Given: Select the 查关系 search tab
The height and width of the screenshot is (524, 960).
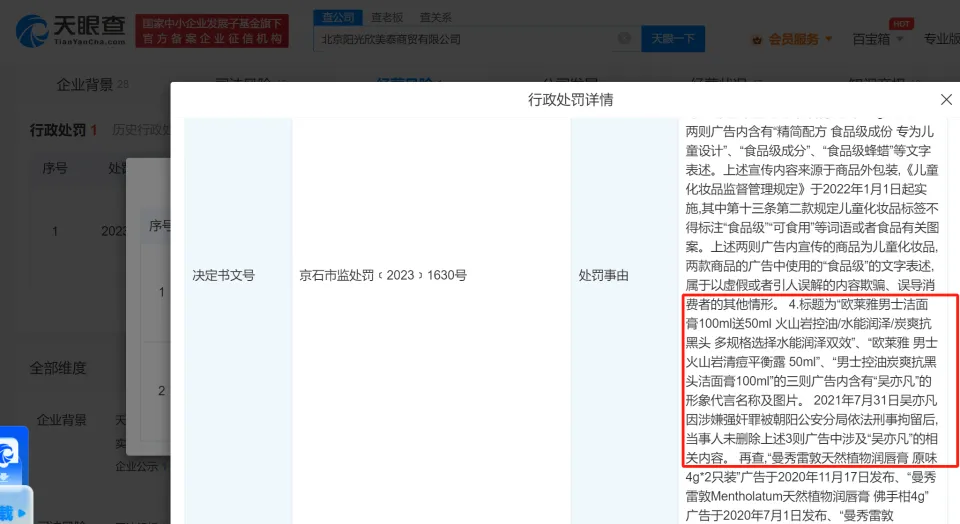Looking at the screenshot, I should (435, 17).
